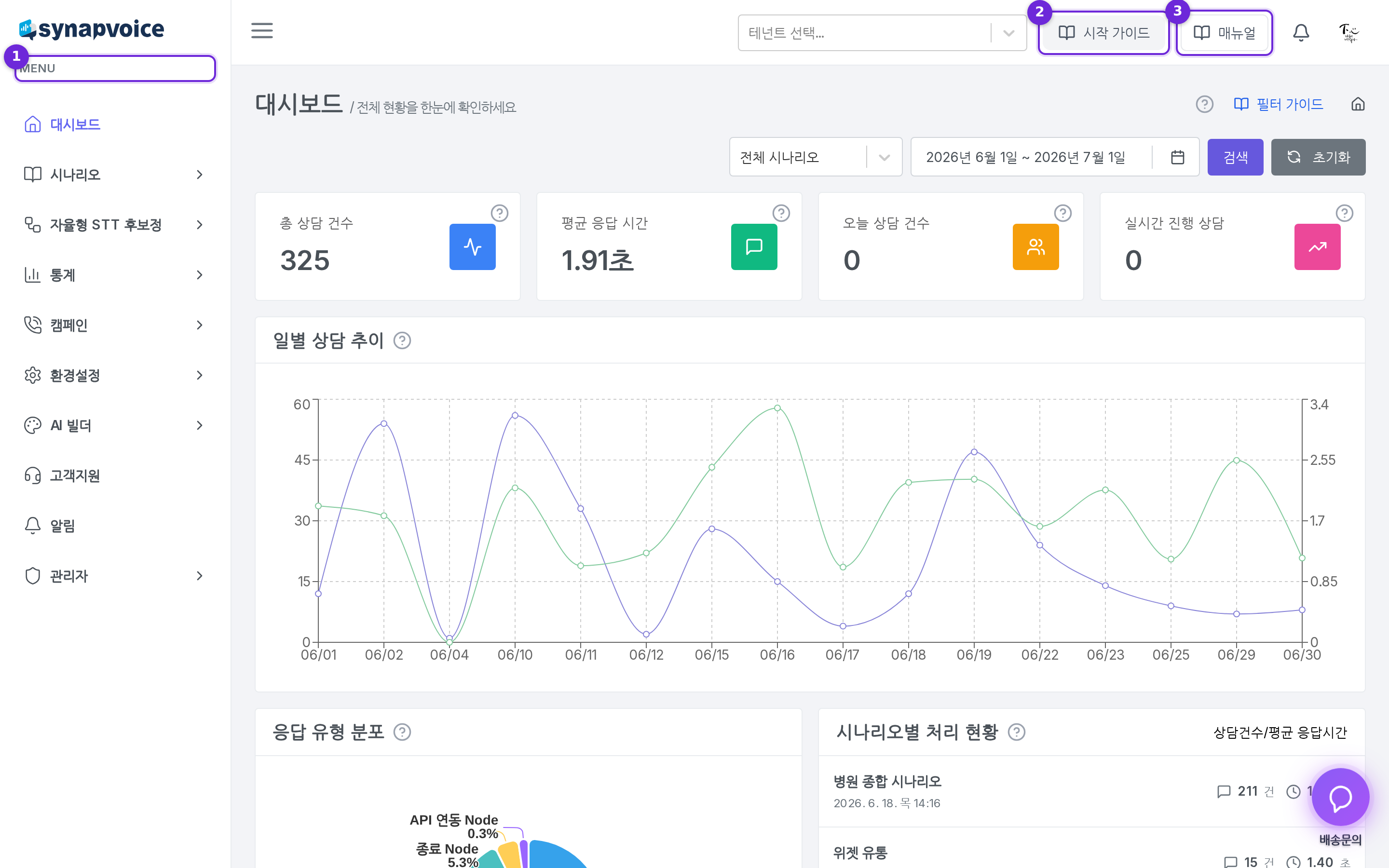Click the home icon at top right
1389x868 pixels.
point(1358,104)
